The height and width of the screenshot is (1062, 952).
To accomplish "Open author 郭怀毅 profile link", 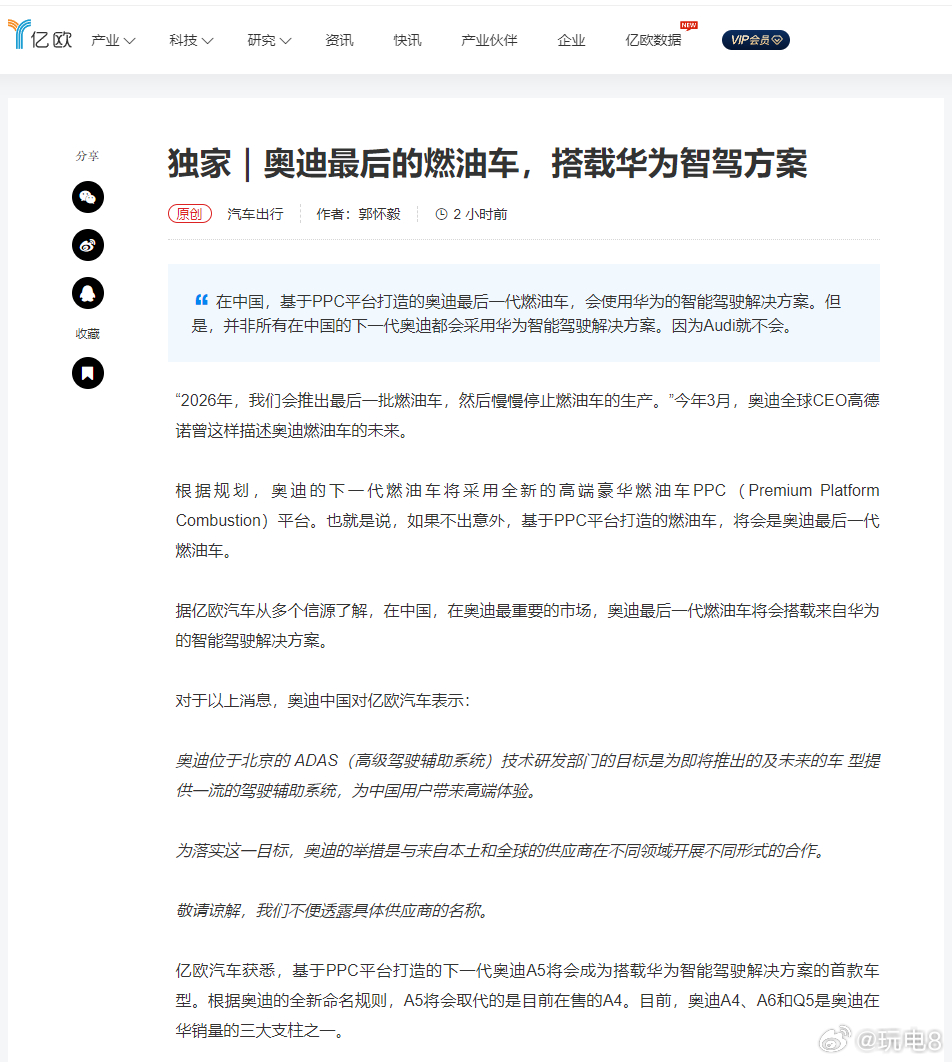I will pyautogui.click(x=379, y=214).
